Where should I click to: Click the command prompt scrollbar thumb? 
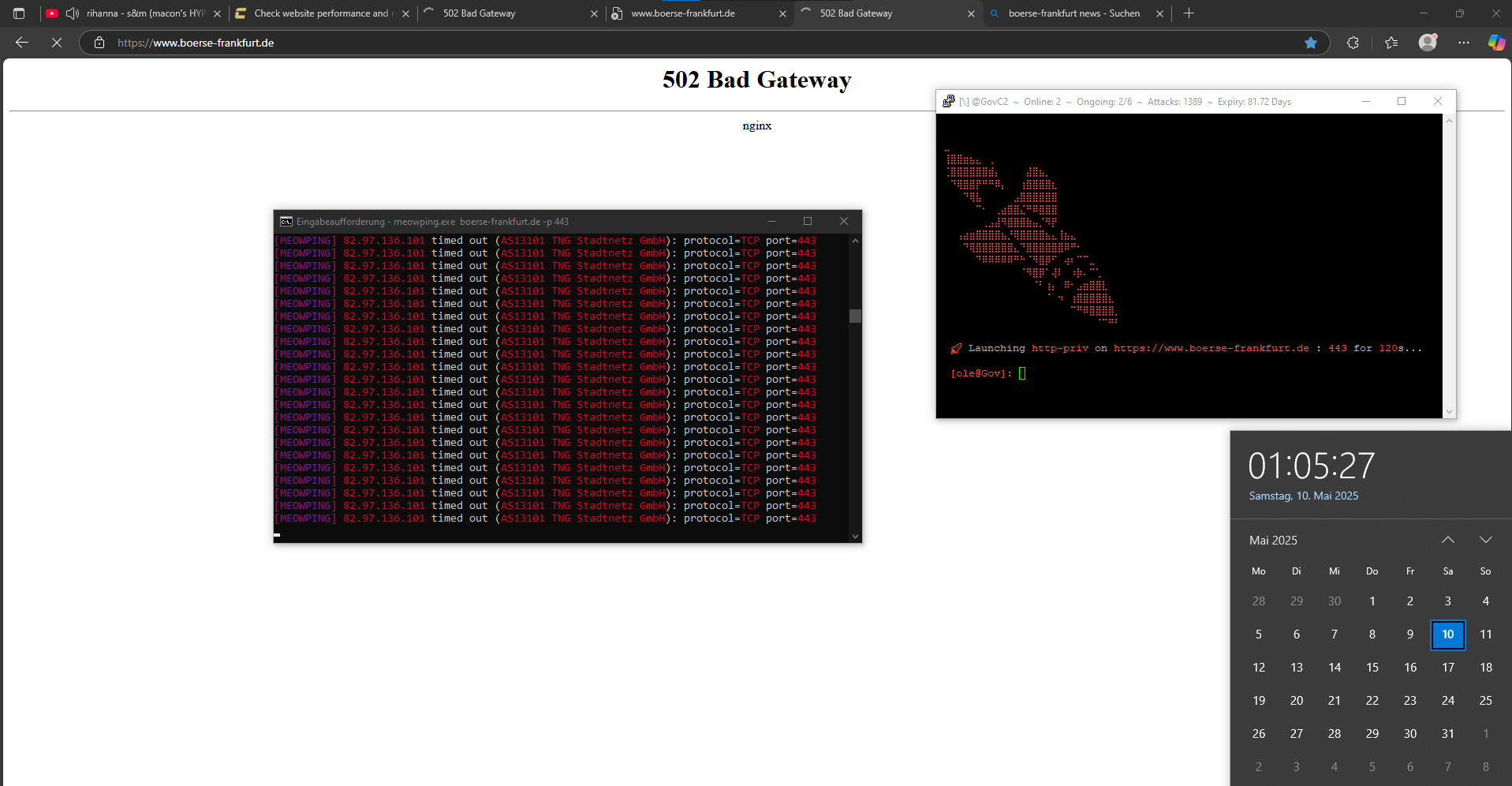855,316
